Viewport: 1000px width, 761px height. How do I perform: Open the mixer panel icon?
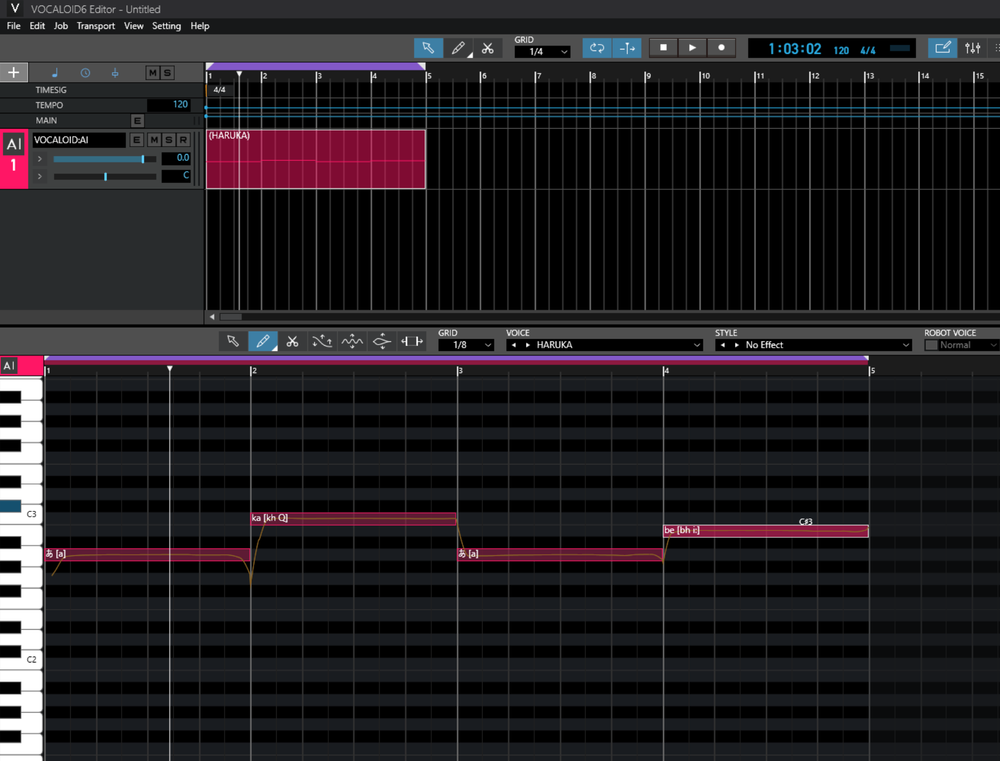tap(973, 48)
